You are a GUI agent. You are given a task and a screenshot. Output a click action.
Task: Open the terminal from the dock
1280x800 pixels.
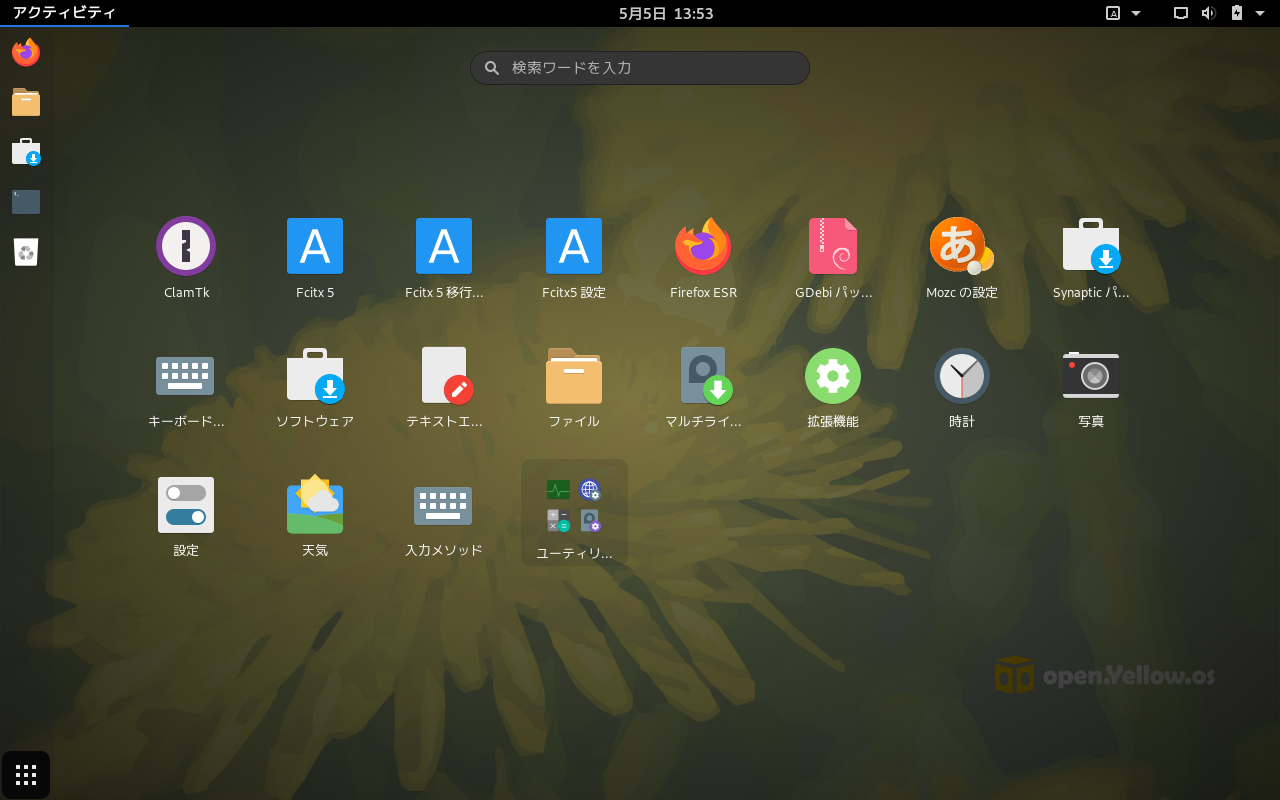[26, 202]
